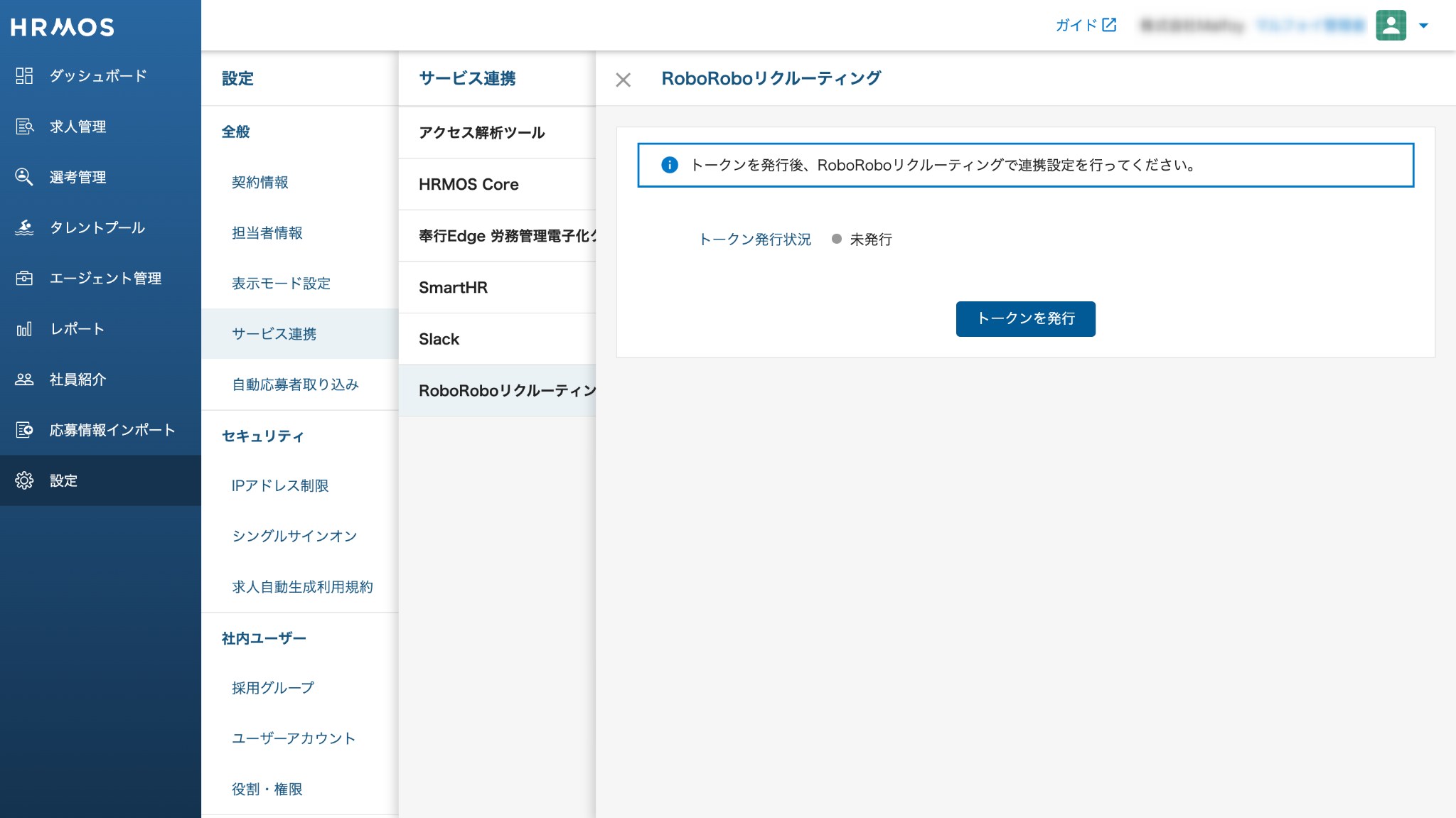Open タレントプール in the sidebar

tap(100, 227)
